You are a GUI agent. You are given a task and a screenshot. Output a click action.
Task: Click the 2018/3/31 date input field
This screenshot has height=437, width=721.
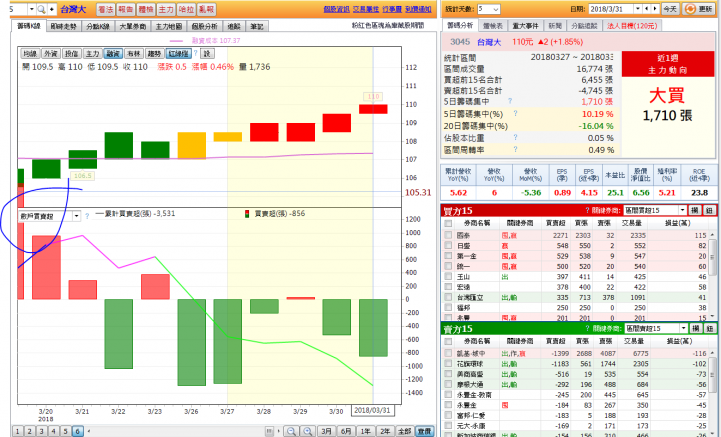click(x=611, y=9)
